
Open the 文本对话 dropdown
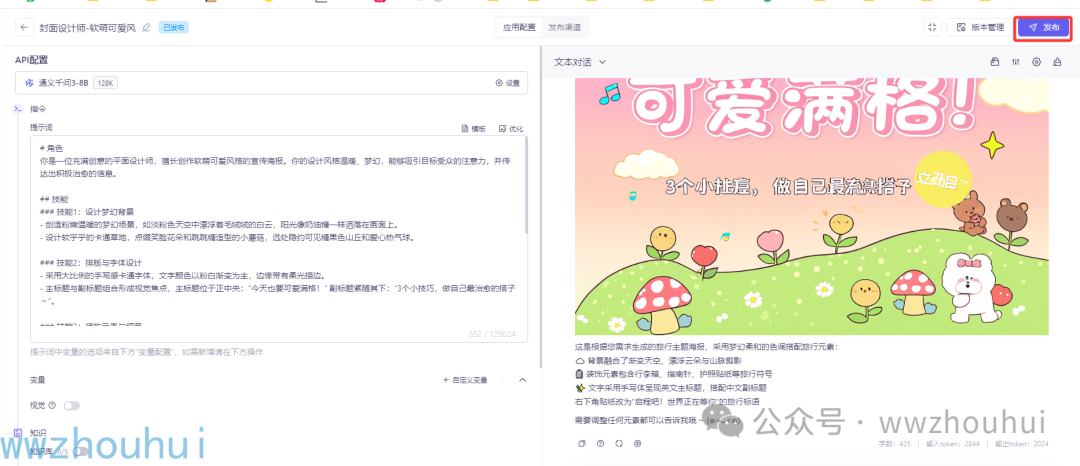[580, 62]
